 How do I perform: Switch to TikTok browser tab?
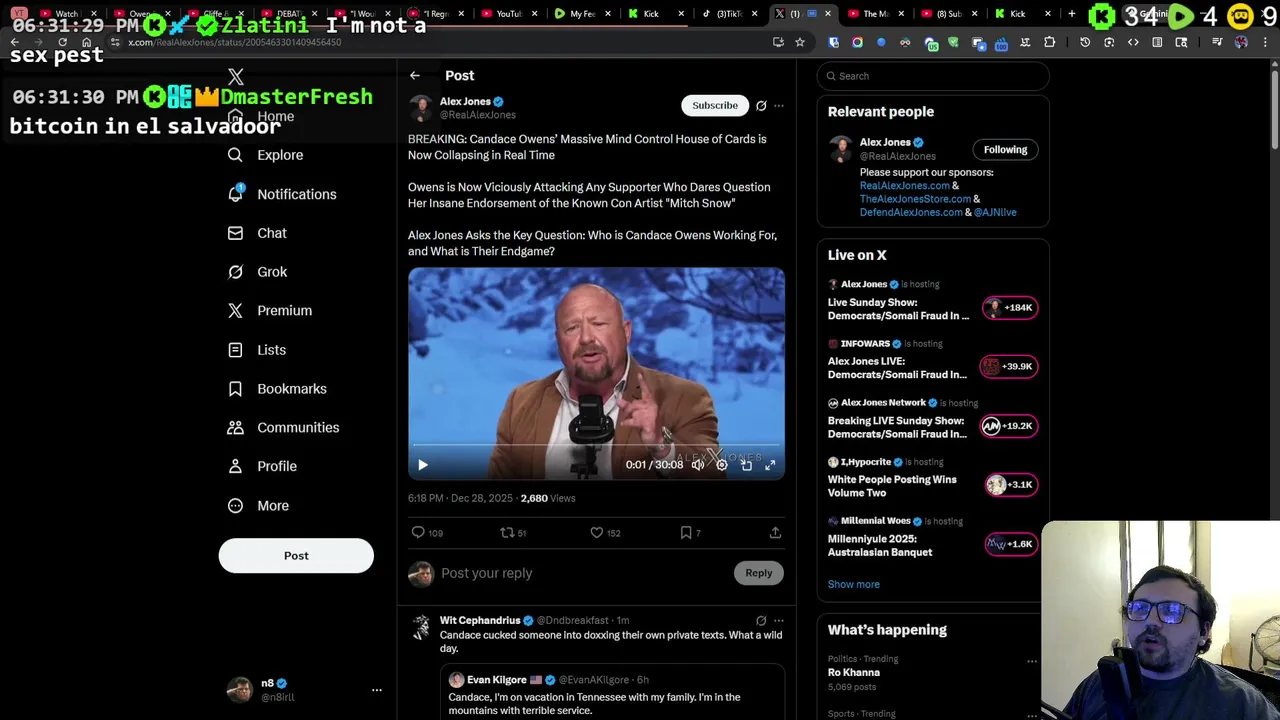(x=728, y=14)
